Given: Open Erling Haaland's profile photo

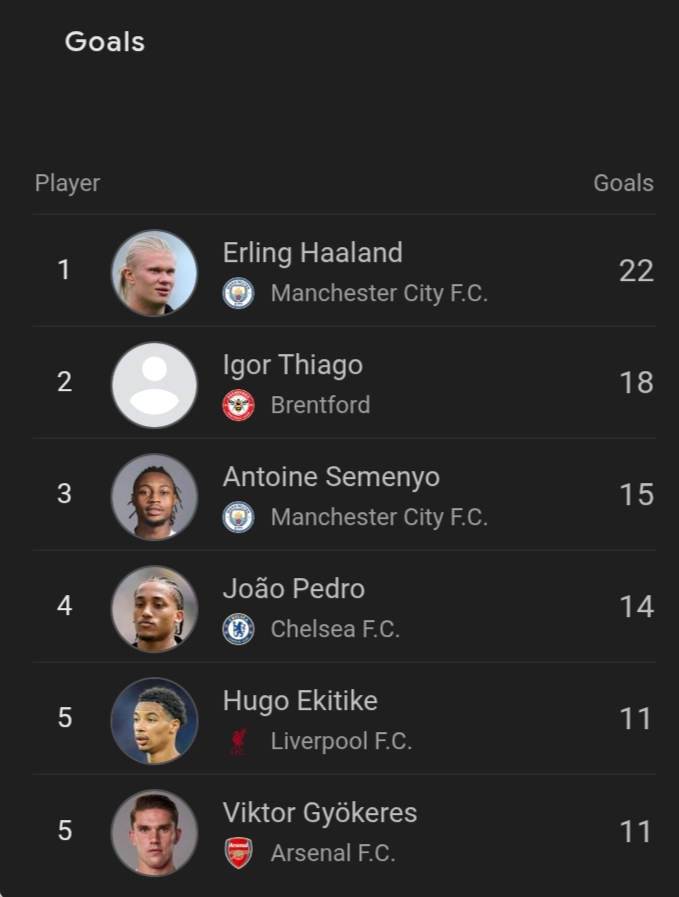Looking at the screenshot, I should coord(154,273).
